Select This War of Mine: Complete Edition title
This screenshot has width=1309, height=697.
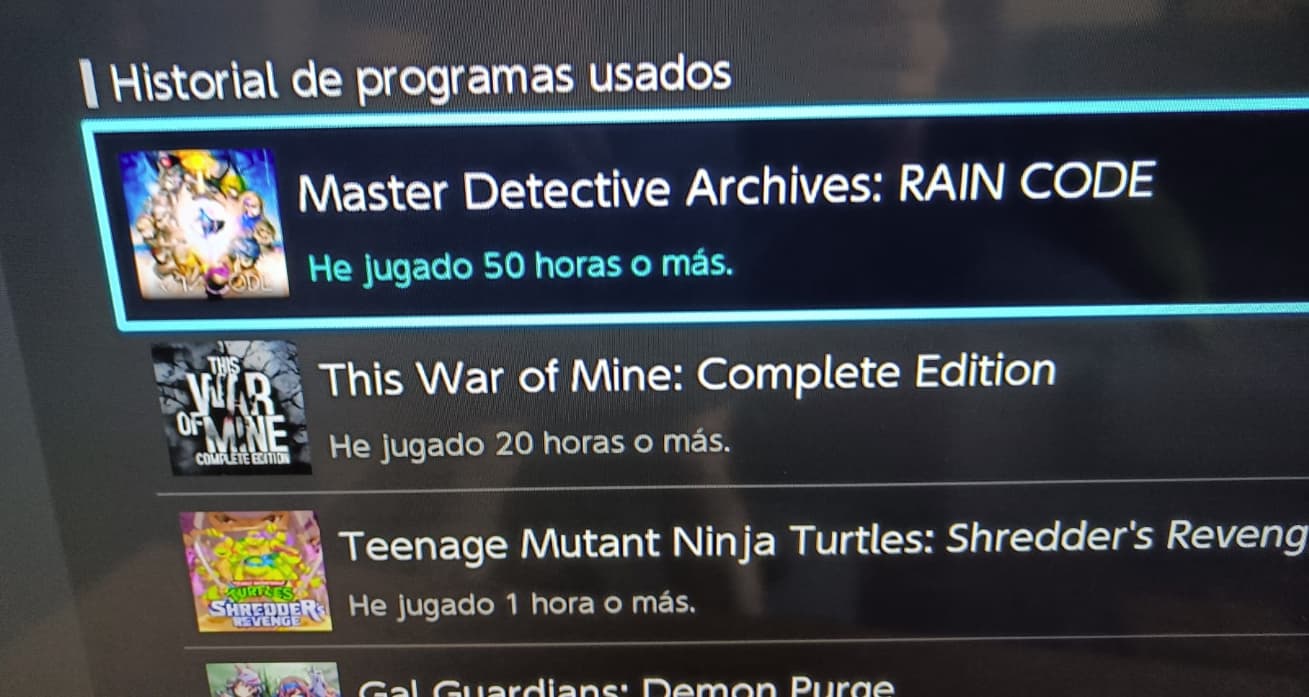[687, 375]
